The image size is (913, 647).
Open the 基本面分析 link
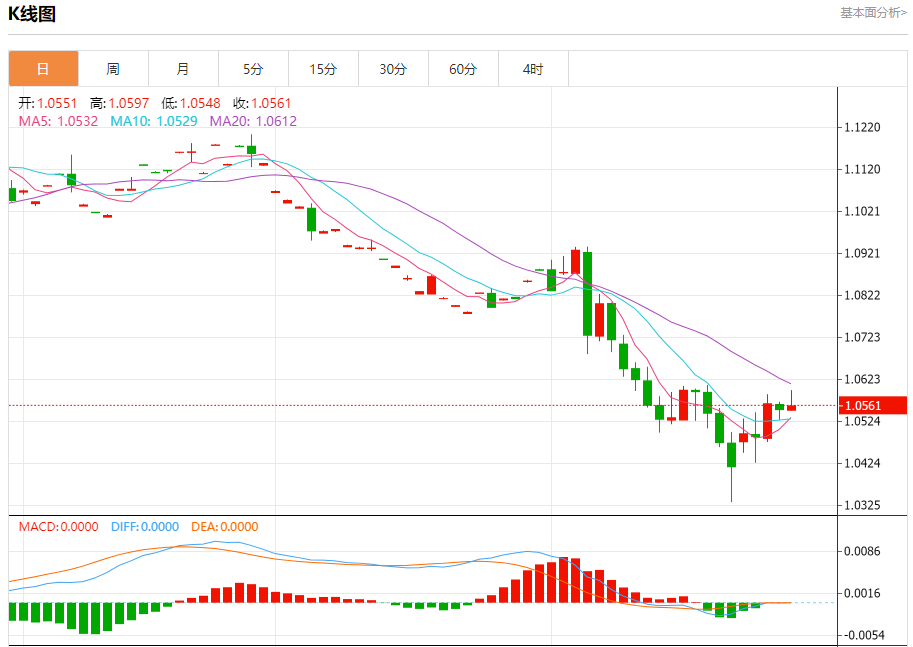(873, 13)
